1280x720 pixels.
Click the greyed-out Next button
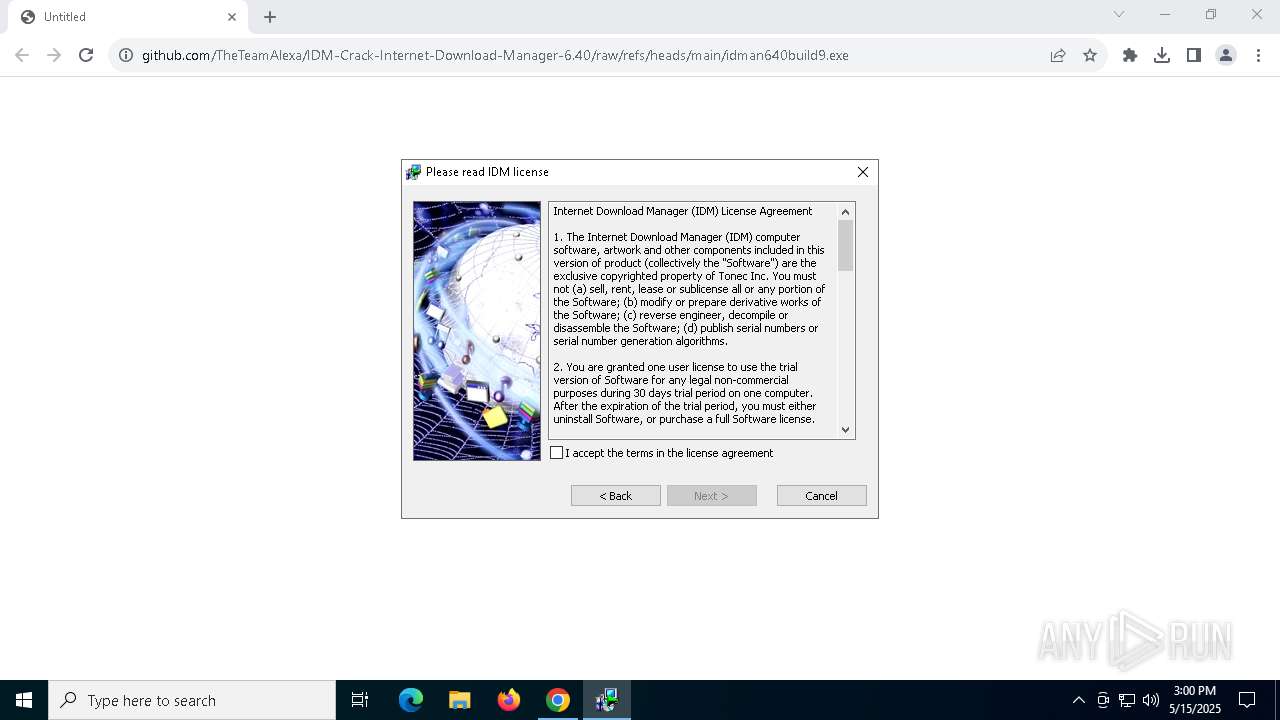[712, 496]
